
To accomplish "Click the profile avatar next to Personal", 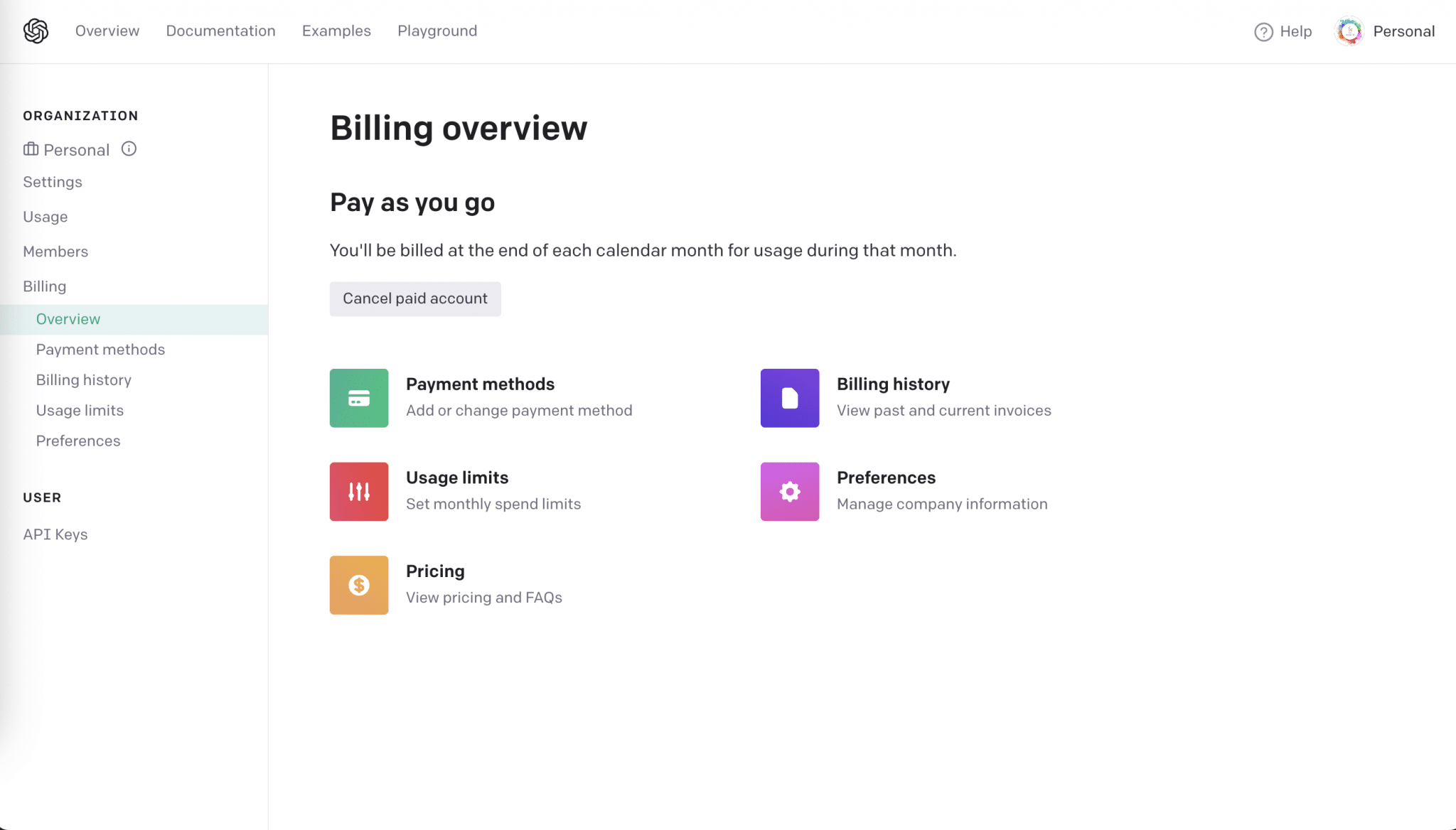I will [x=1349, y=31].
